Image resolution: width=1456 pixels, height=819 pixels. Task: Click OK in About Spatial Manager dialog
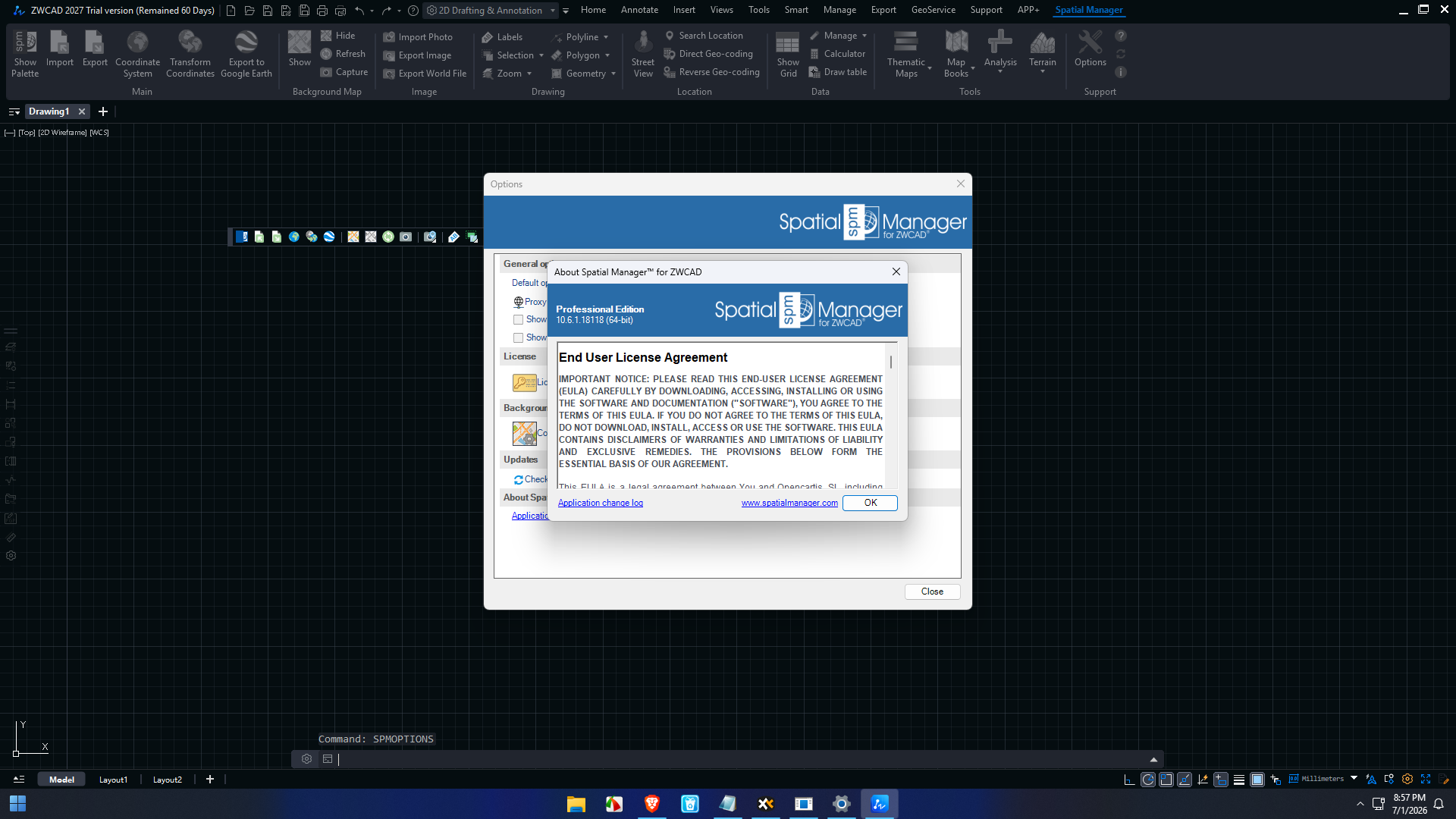pyautogui.click(x=870, y=503)
